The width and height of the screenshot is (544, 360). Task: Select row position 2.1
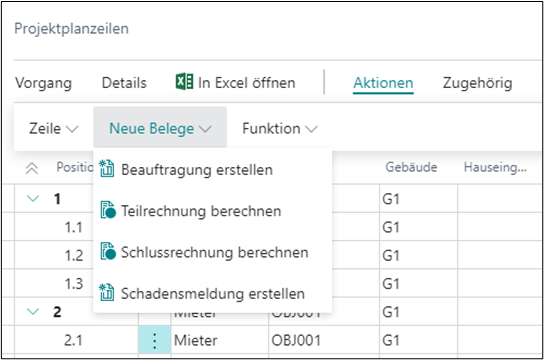73,341
